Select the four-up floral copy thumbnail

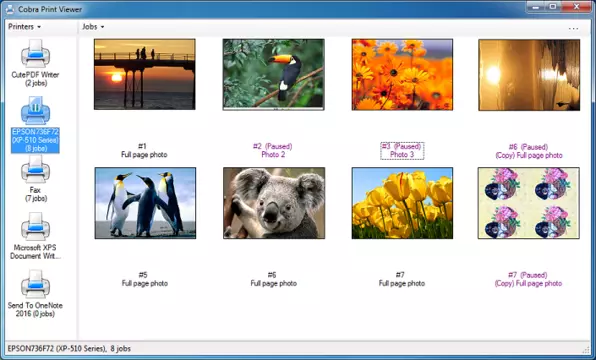tap(529, 203)
